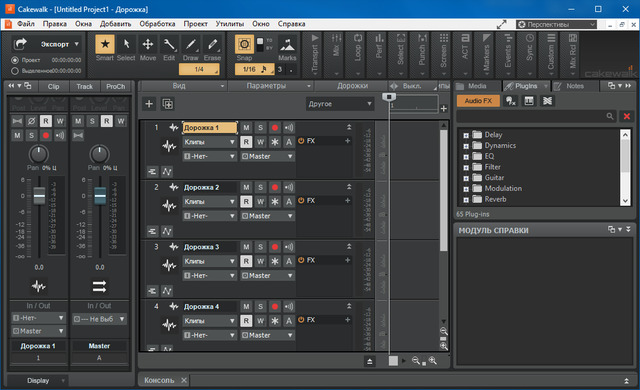640x390 pixels.
Task: Open the Клипы dropdown on Дорожка 1
Action: coord(210,142)
